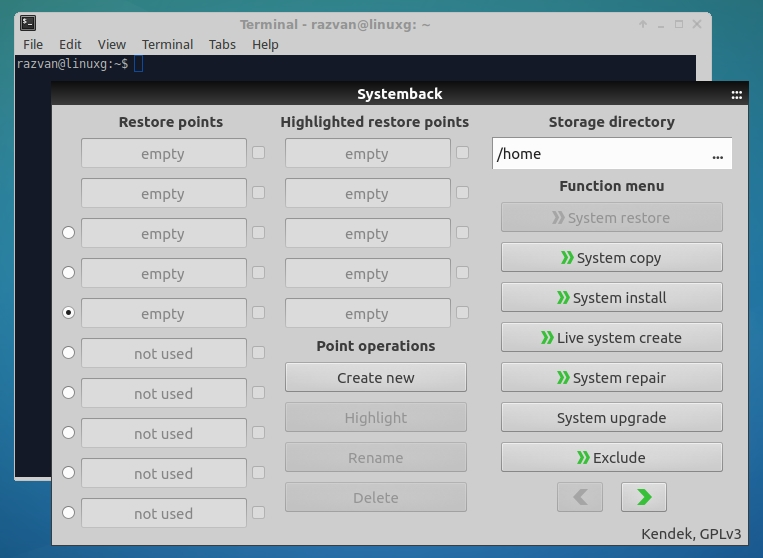Open Live system create function

[x=612, y=337]
